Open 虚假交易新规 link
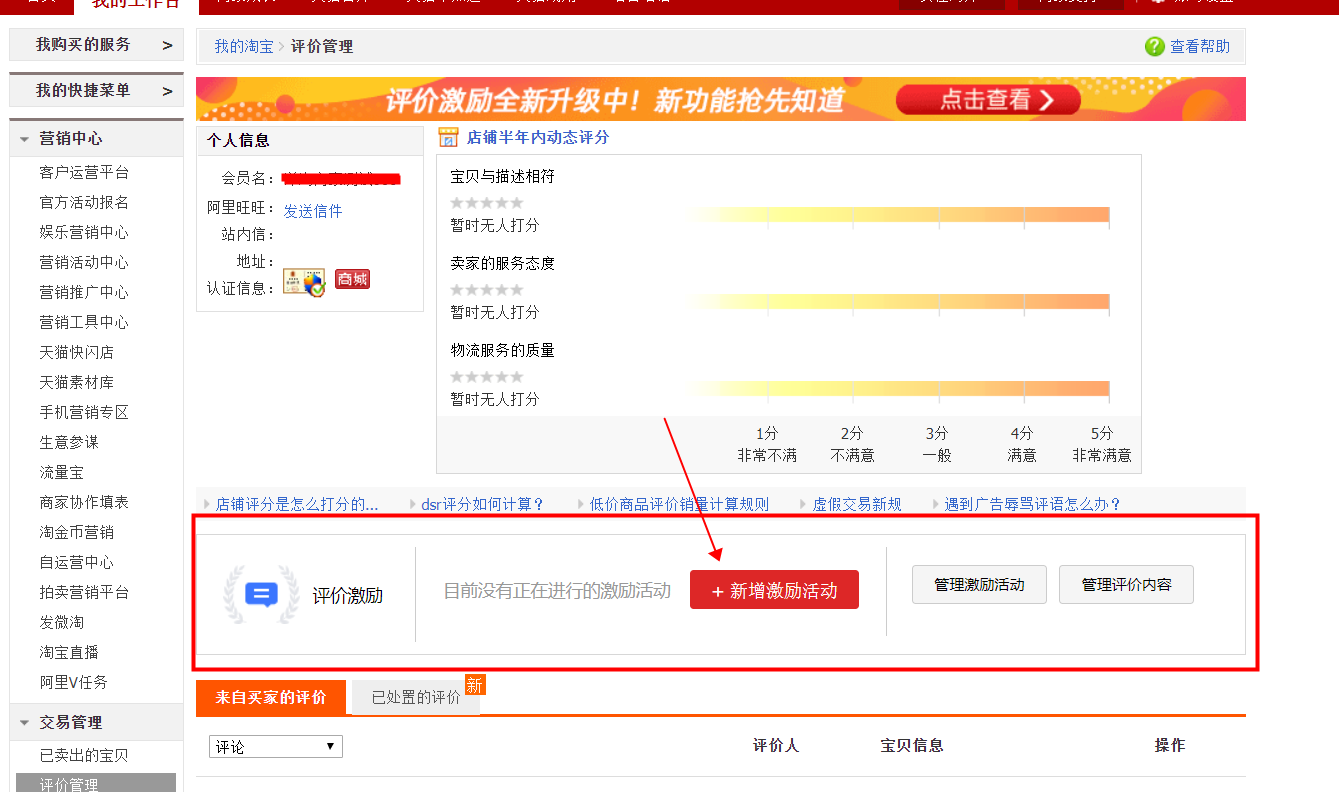The height and width of the screenshot is (792, 1339). tap(857, 504)
